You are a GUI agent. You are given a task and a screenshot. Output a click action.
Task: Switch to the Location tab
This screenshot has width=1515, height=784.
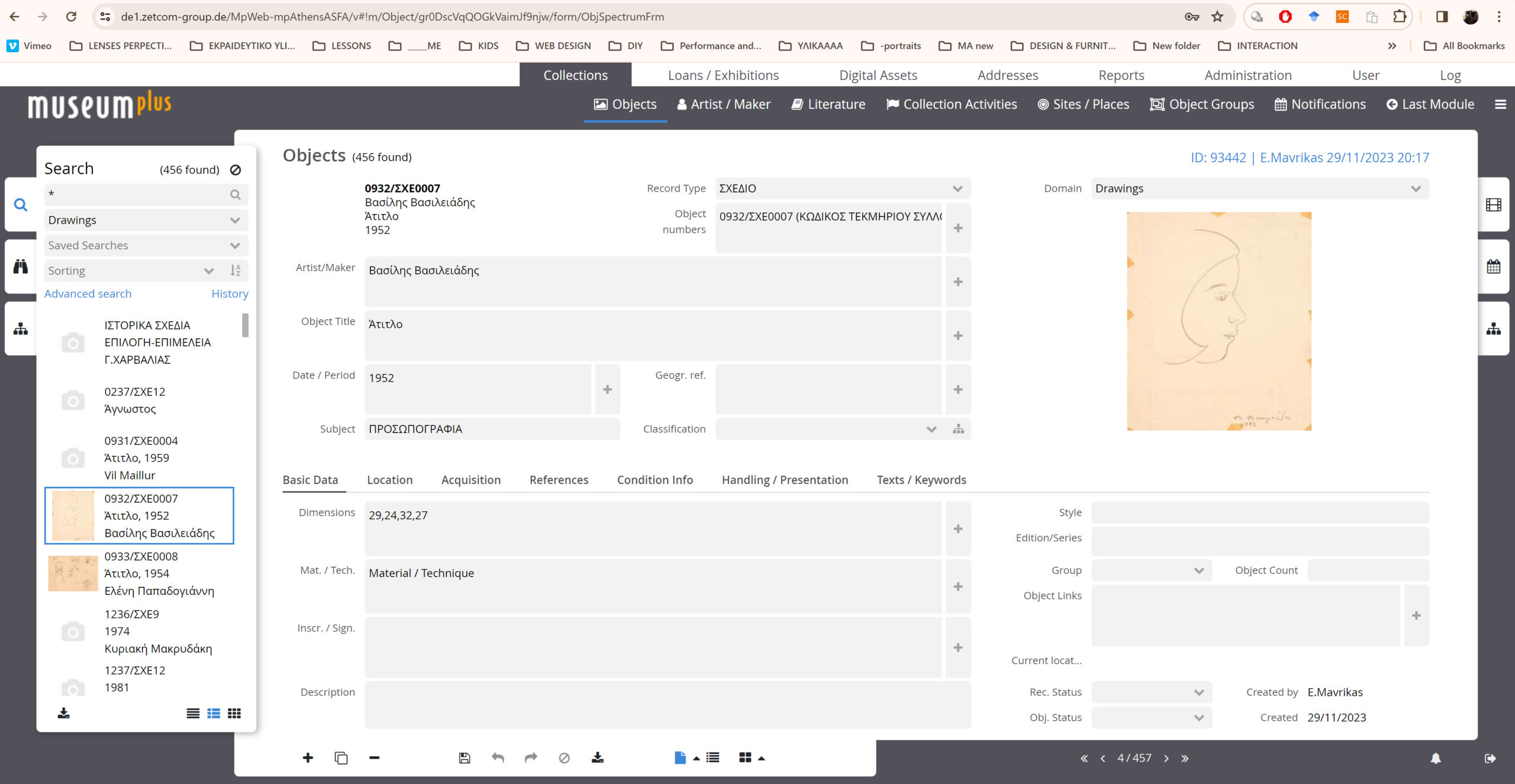[389, 480]
